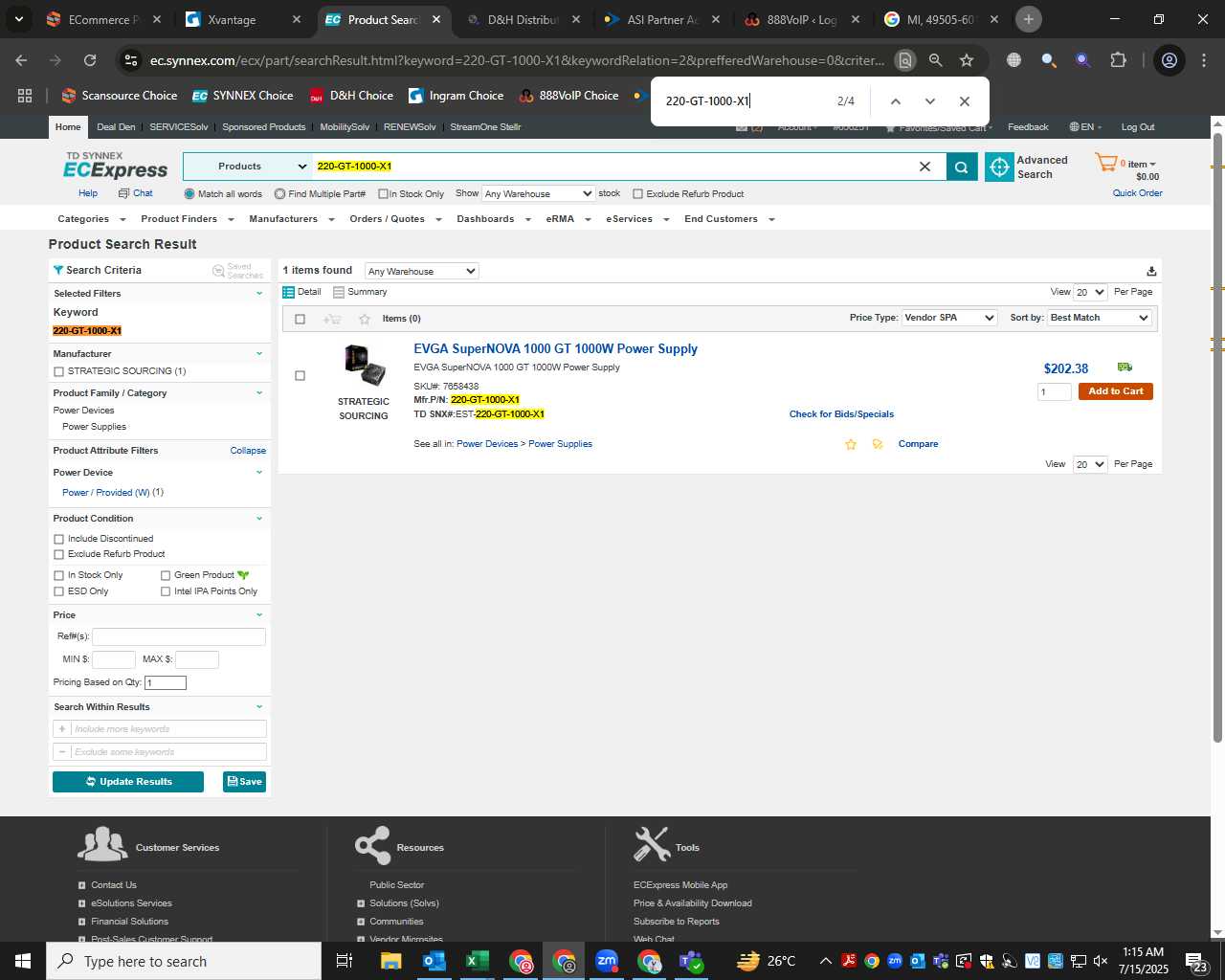This screenshot has height=980, width=1225.
Task: Check Green Product filter
Action: pyautogui.click(x=166, y=575)
